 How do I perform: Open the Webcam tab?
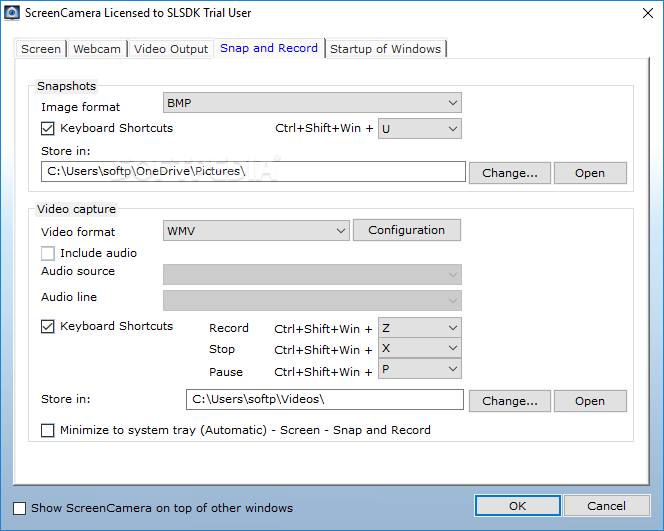coord(97,49)
